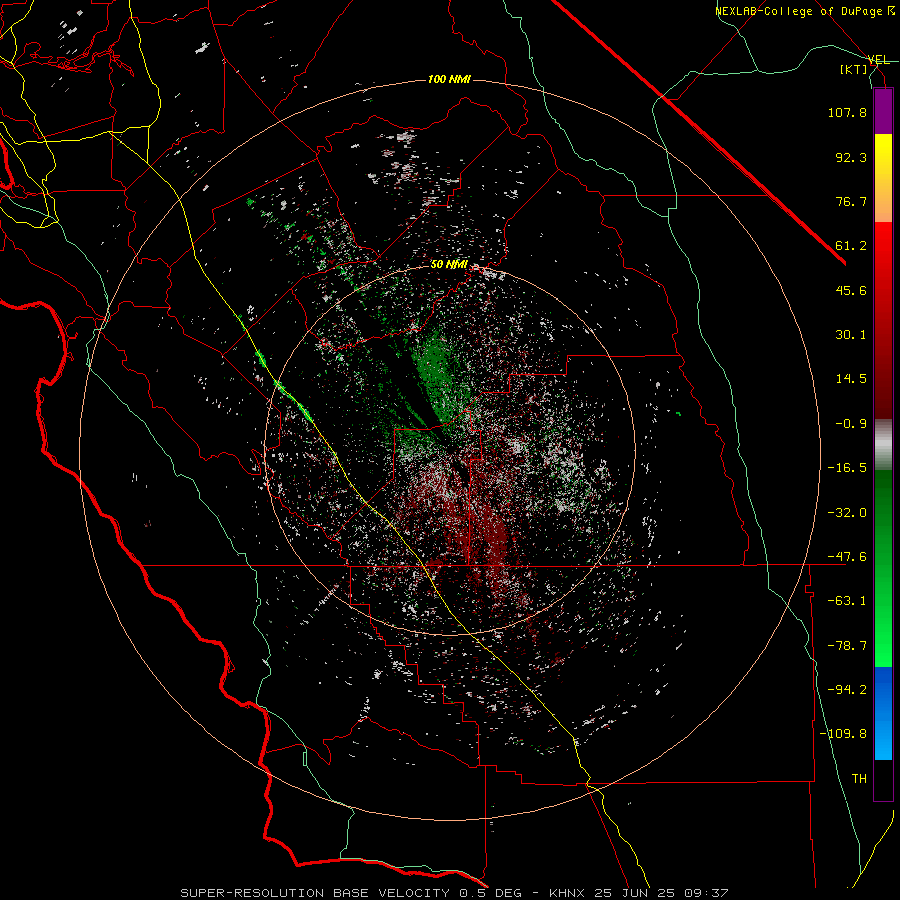This screenshot has width=900, height=900.
Task: Click the 92.3 velocity scale value
Action: [851, 157]
